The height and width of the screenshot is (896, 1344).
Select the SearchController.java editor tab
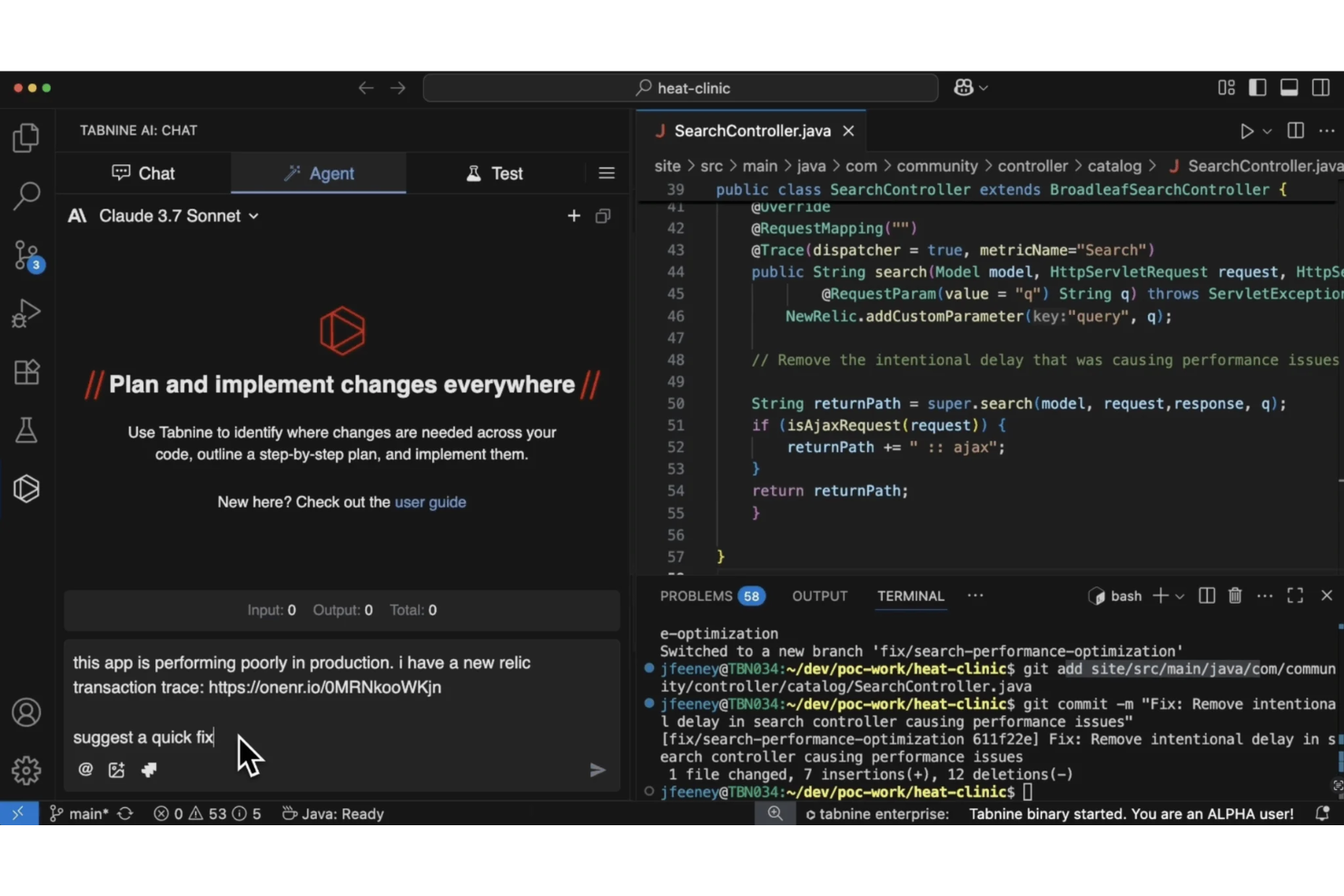[752, 131]
